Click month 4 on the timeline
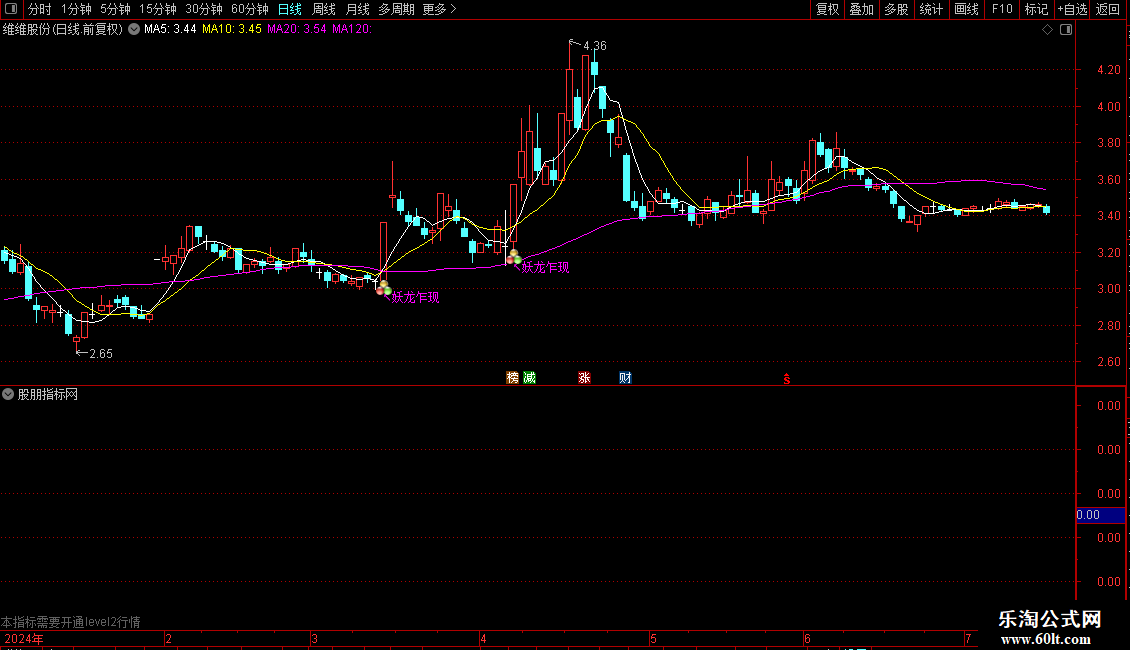The width and height of the screenshot is (1130, 650). 484,638
